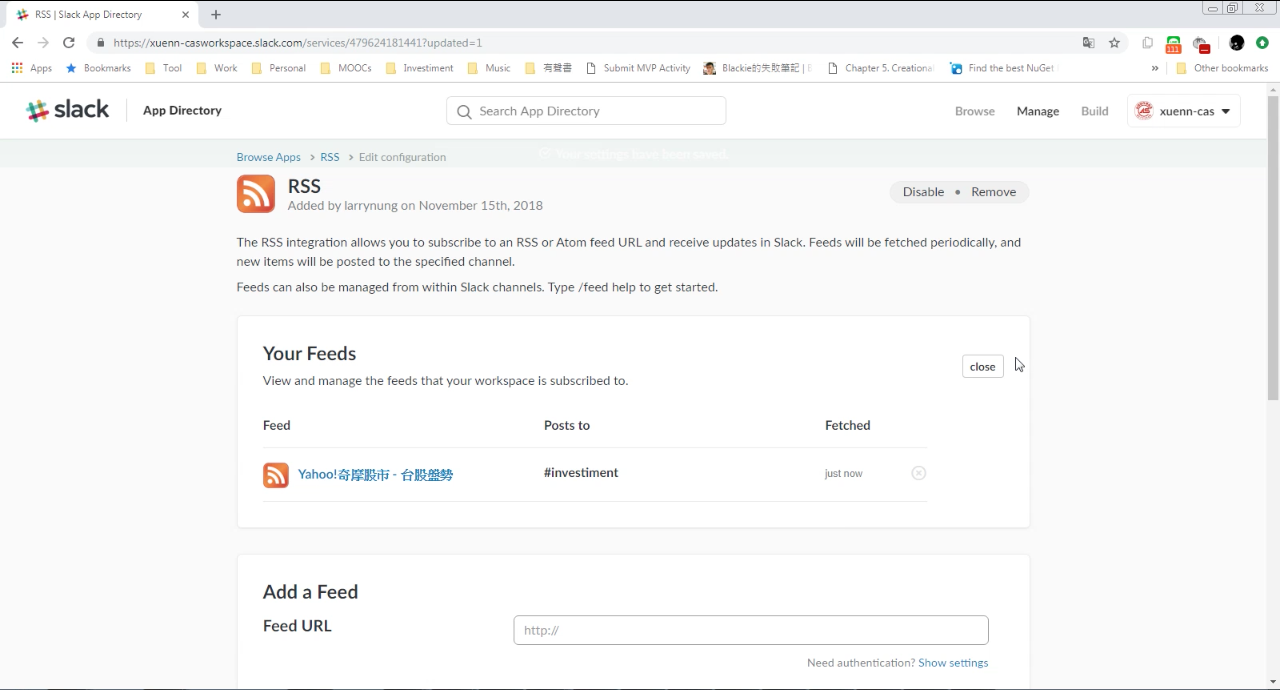Click Disable for the RSS integration

923,192
